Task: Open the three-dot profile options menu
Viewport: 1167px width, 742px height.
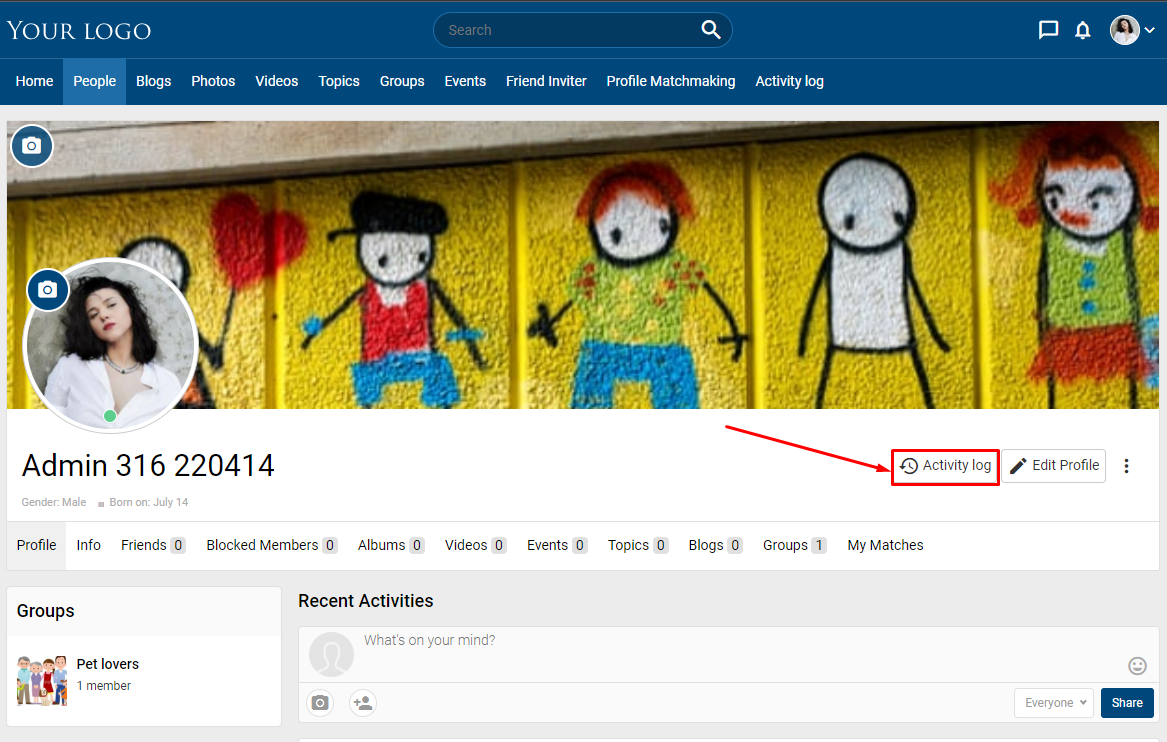Action: click(x=1126, y=466)
